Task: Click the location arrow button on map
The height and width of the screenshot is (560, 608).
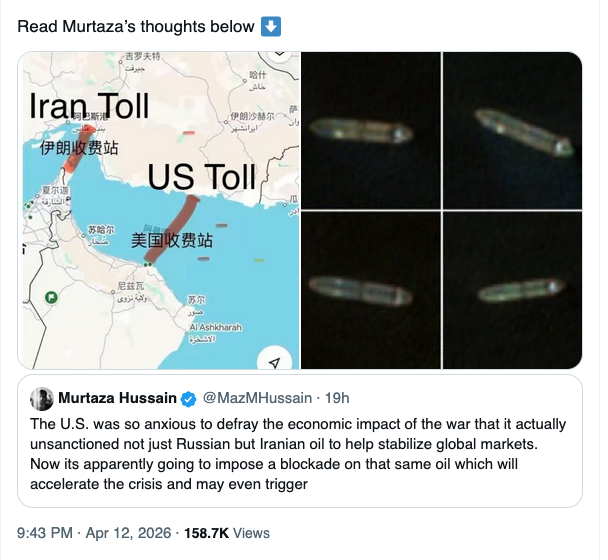Action: point(273,361)
